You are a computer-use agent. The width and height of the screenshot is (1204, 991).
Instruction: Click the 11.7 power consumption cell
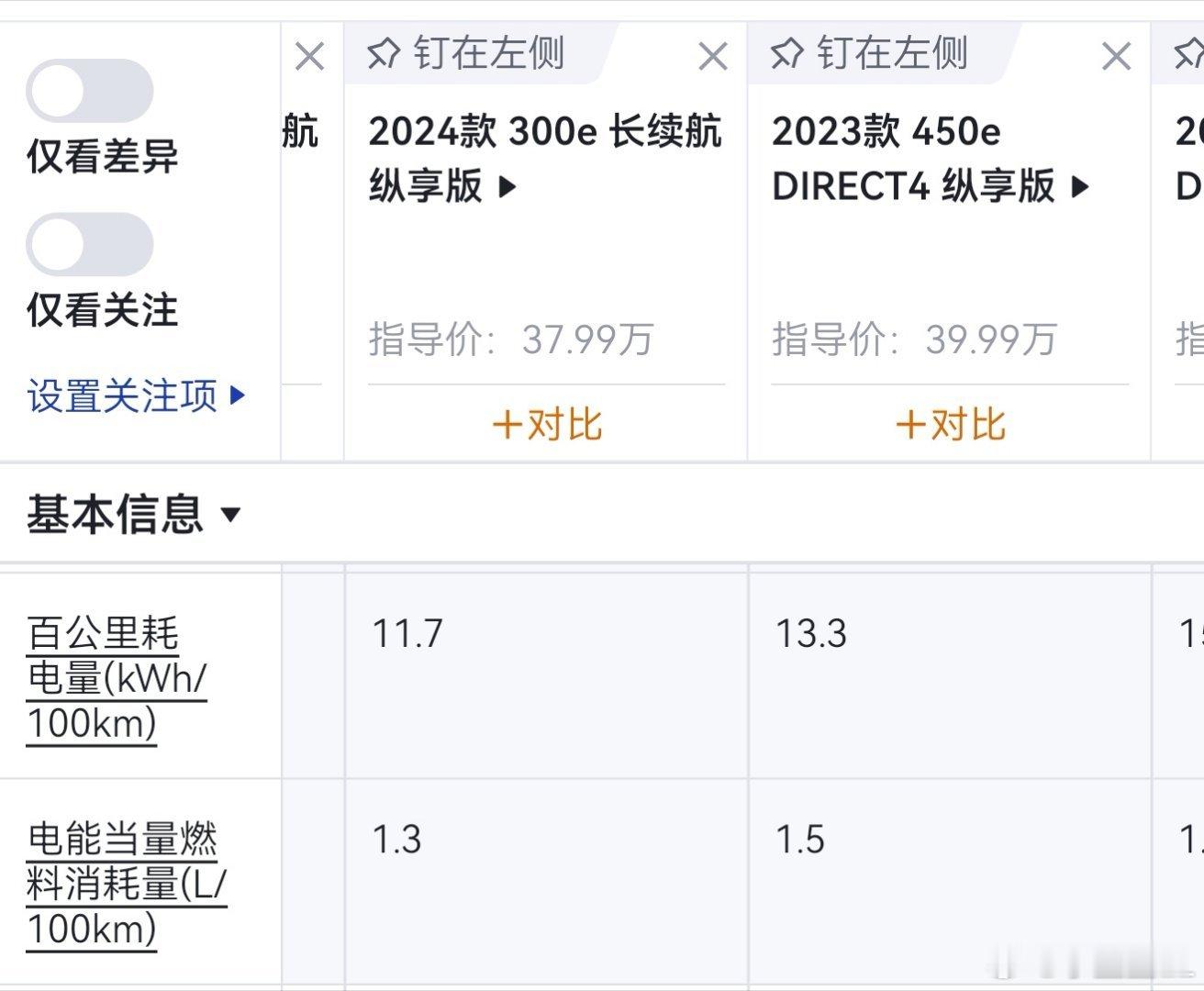click(x=407, y=634)
